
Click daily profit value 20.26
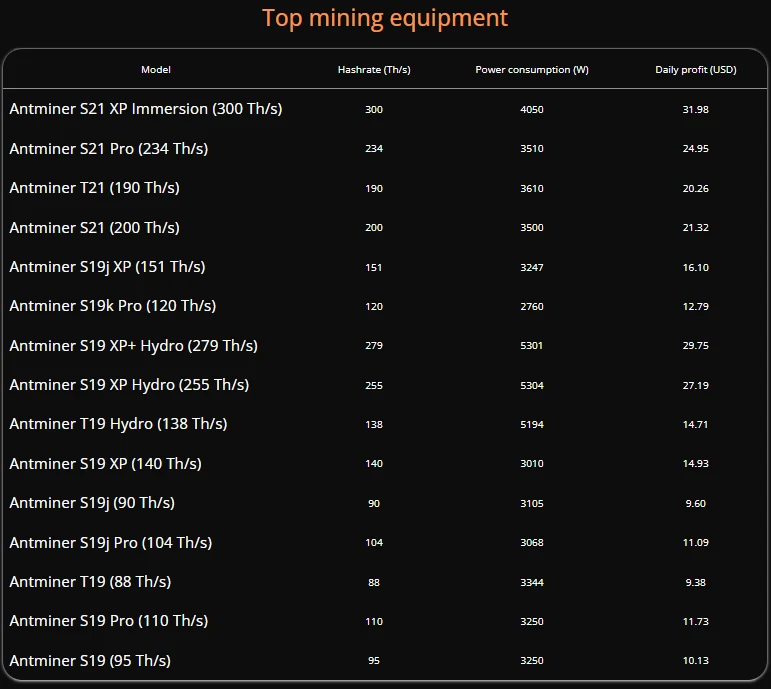pos(695,188)
